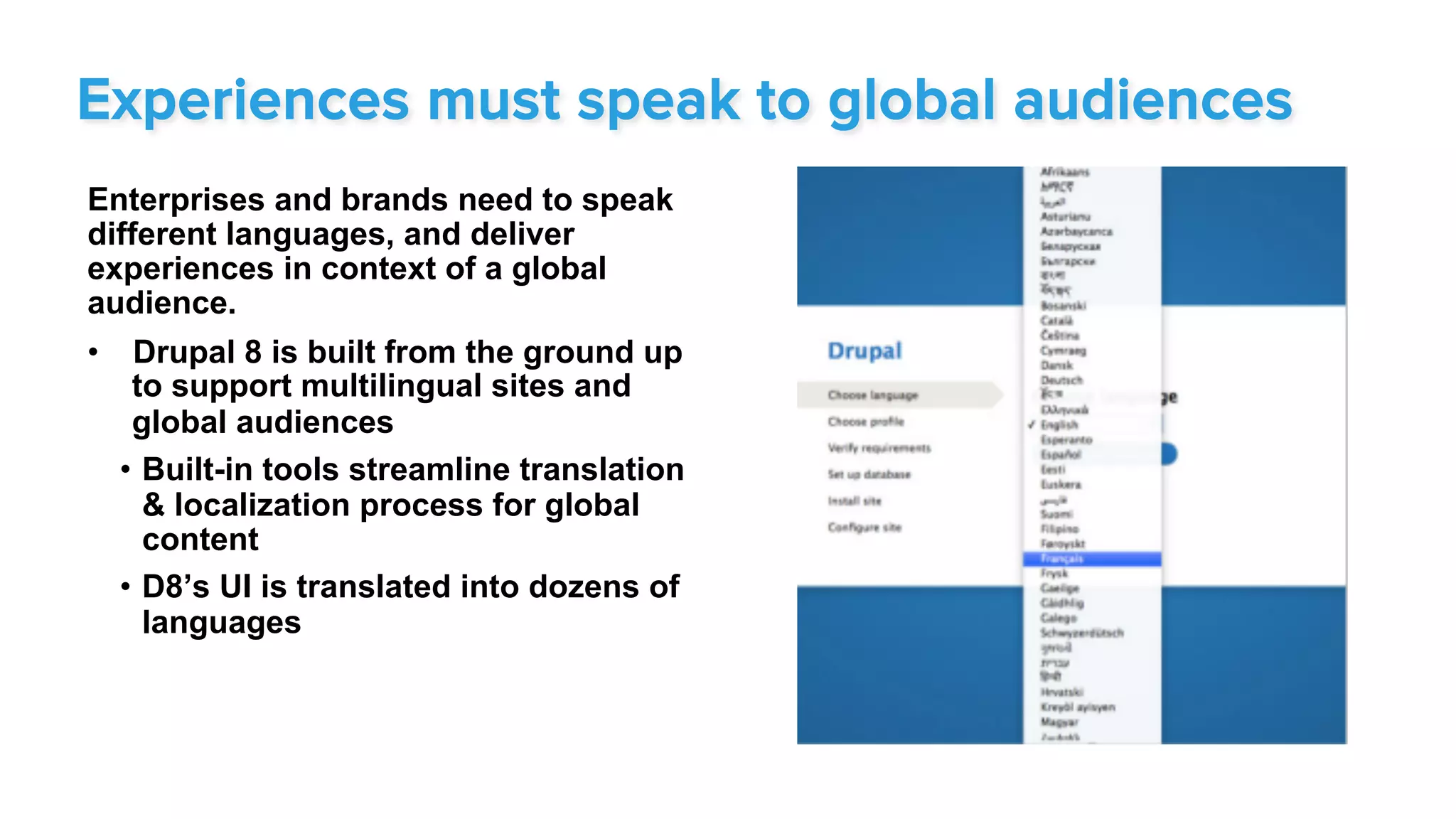The image size is (1456, 819).
Task: Select Schwyzerdütsch from the dropdown
Action: pos(1082,633)
